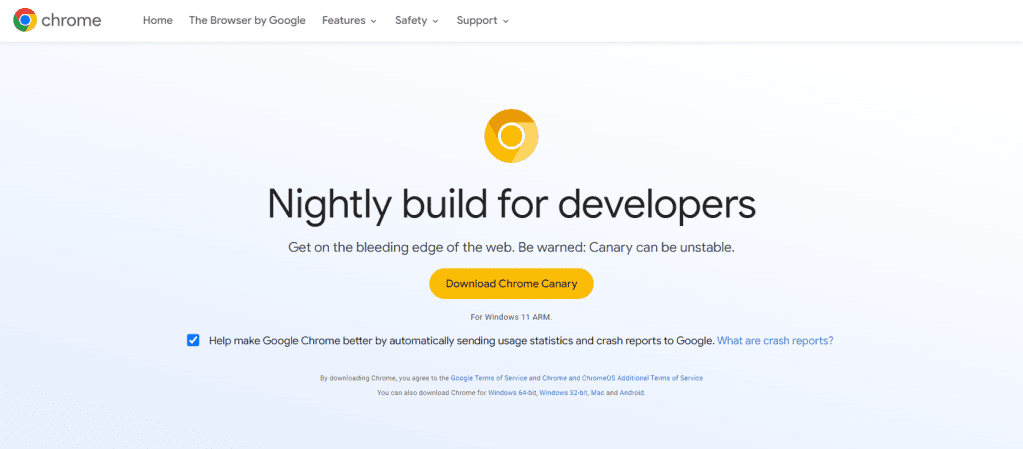
Task: Open the Safety dropdown menu
Action: pyautogui.click(x=416, y=20)
